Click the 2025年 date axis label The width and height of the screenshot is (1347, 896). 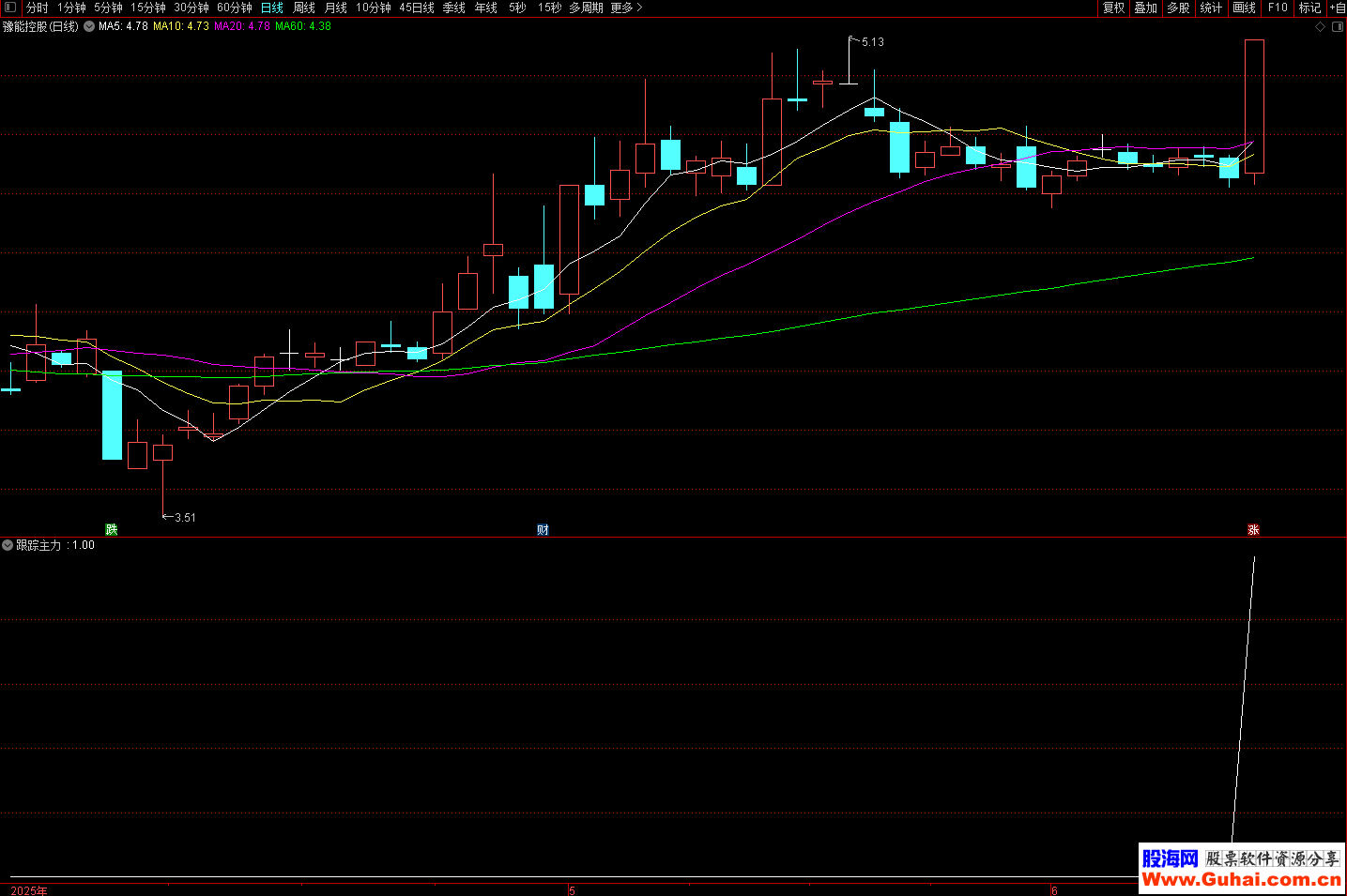point(29,890)
